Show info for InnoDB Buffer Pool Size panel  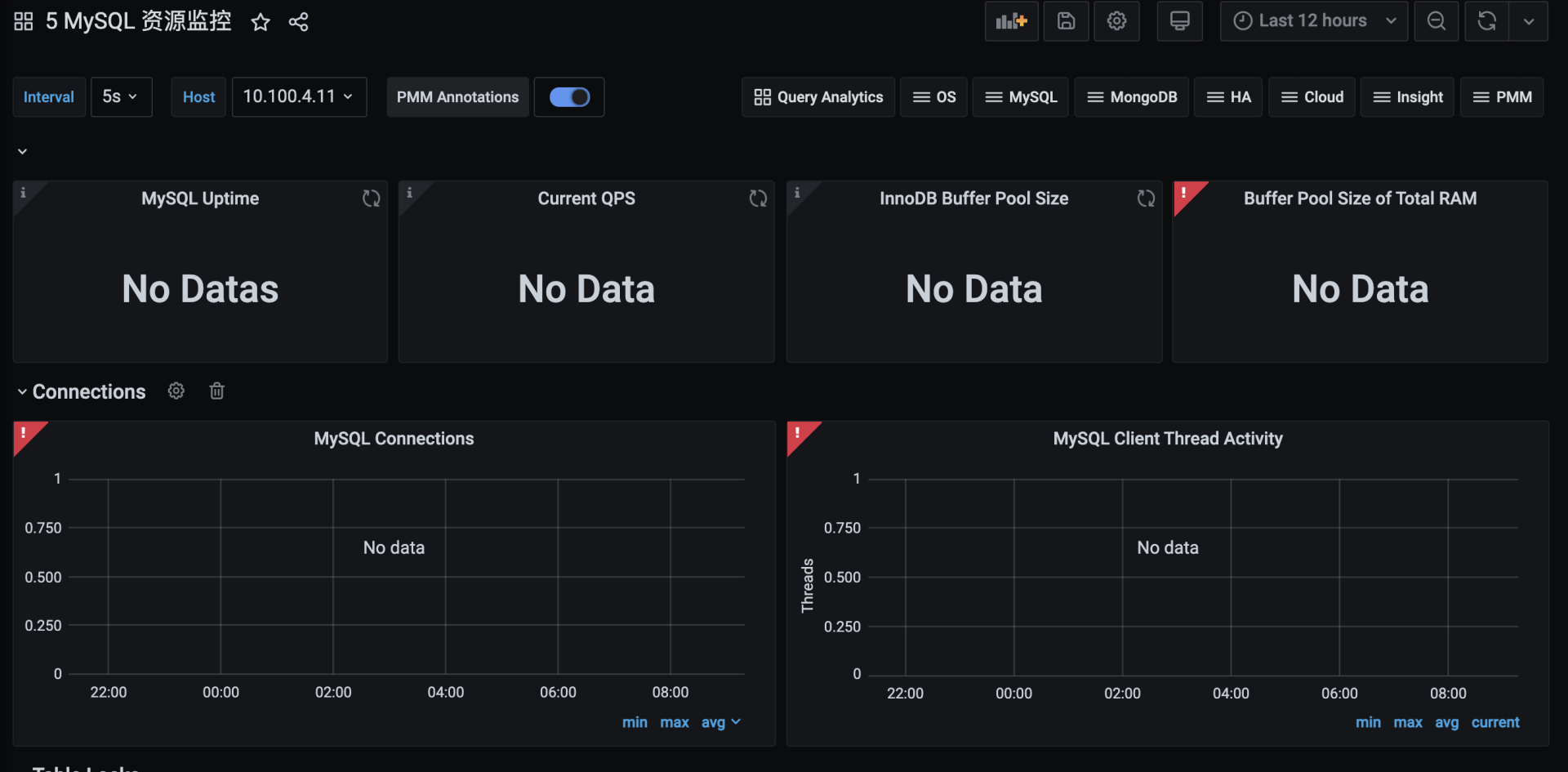797,193
